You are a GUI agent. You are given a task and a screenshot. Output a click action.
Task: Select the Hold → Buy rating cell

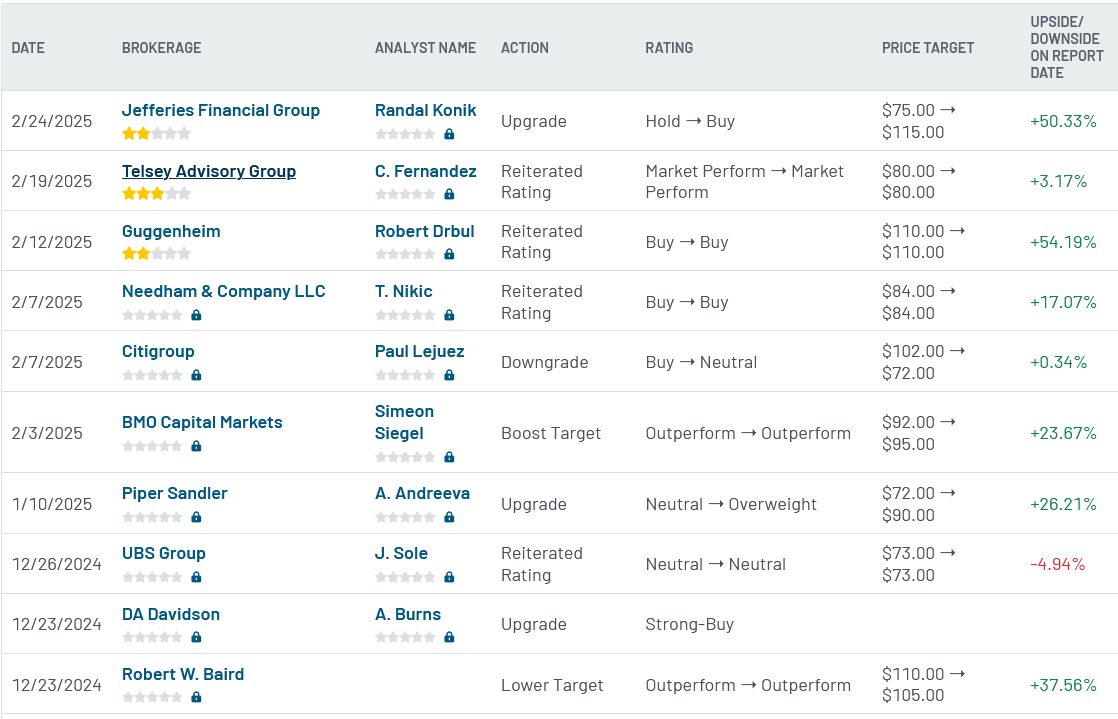pos(690,121)
